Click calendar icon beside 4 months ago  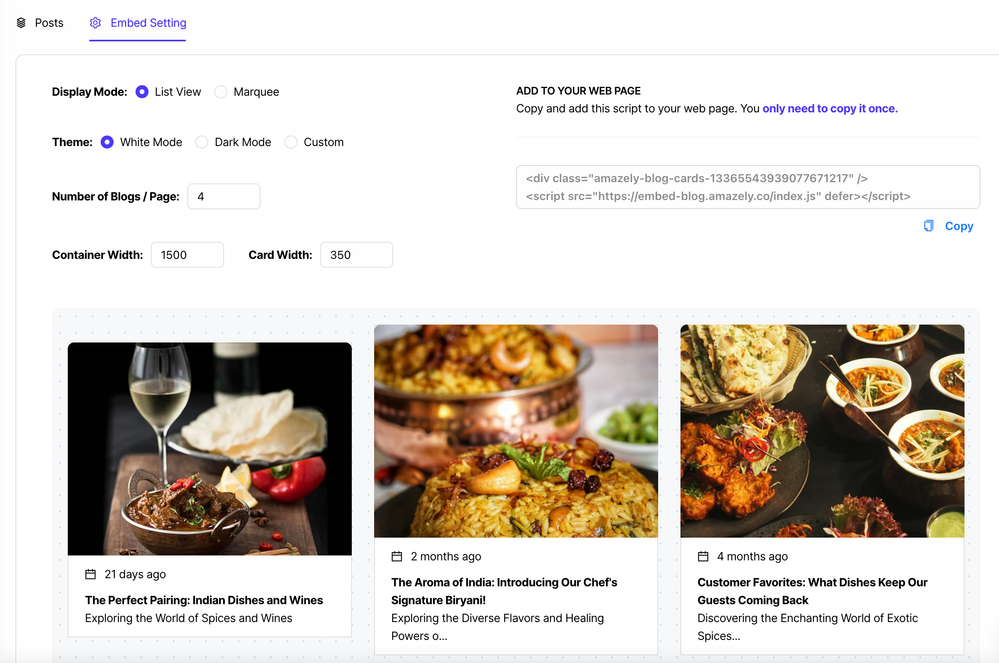coord(703,556)
